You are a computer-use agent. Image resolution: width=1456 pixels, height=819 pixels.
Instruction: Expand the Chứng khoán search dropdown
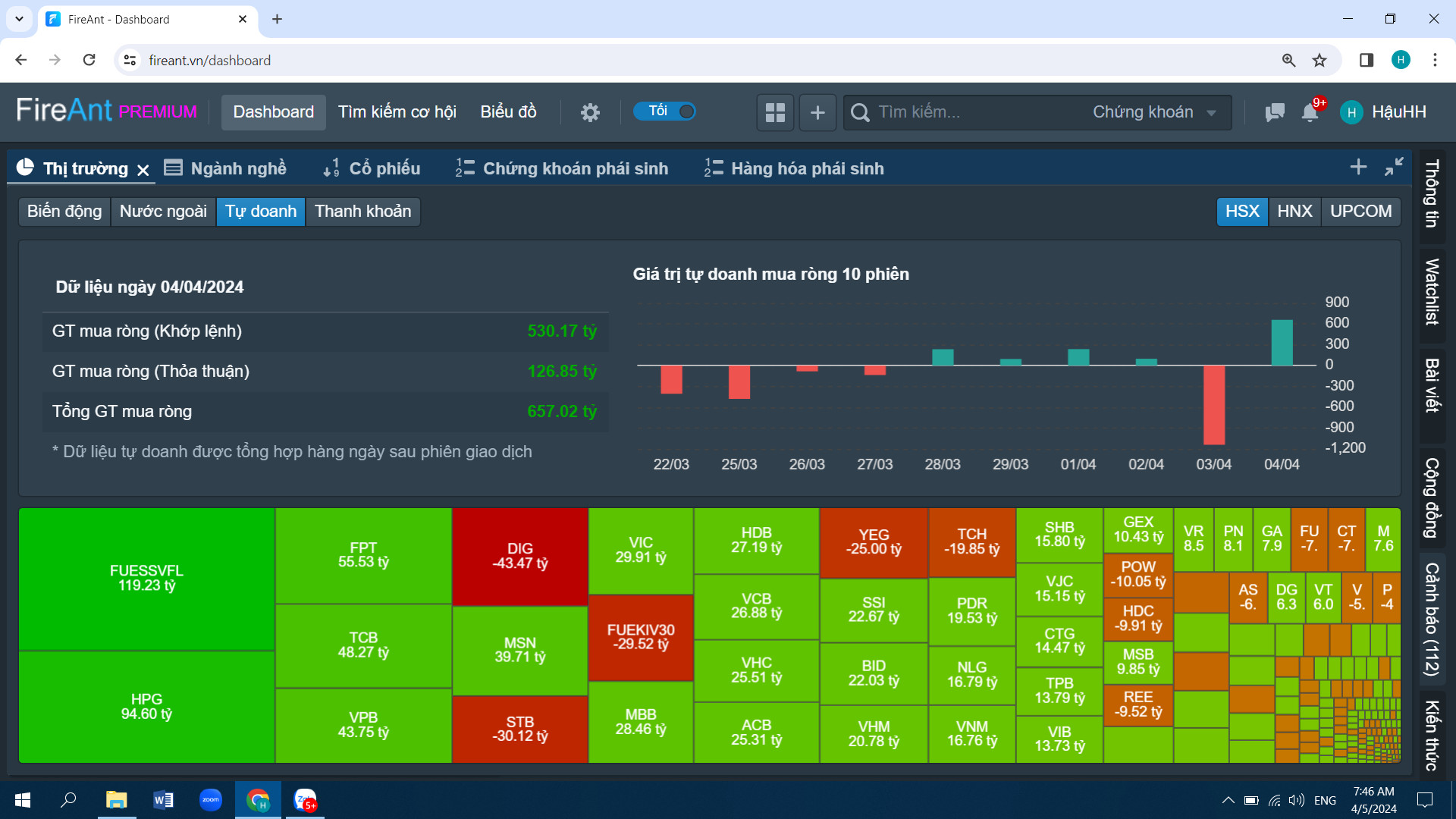(x=1155, y=112)
